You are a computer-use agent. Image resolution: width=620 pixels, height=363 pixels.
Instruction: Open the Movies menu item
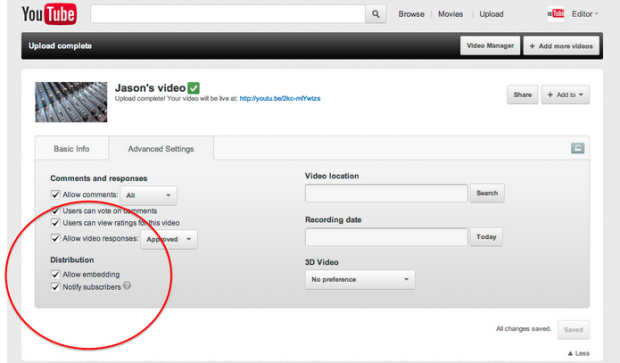coord(450,14)
